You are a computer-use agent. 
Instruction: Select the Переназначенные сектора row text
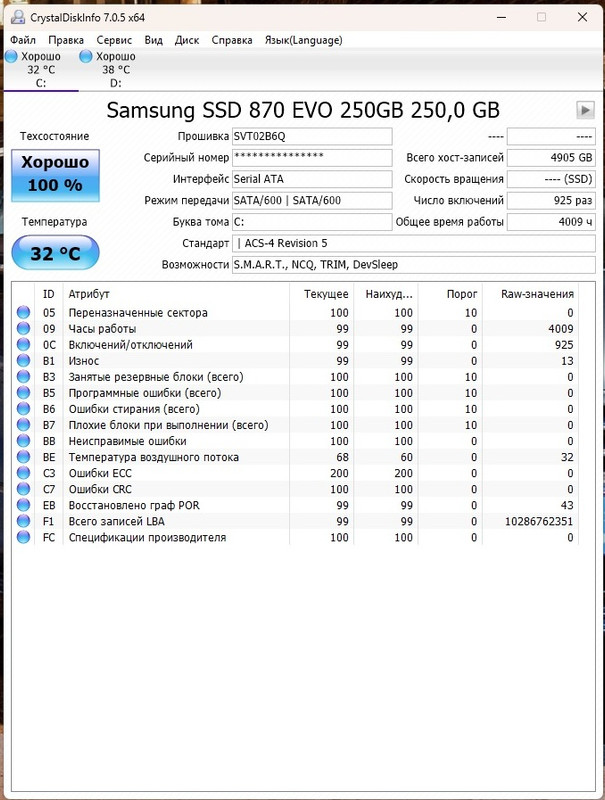point(138,313)
